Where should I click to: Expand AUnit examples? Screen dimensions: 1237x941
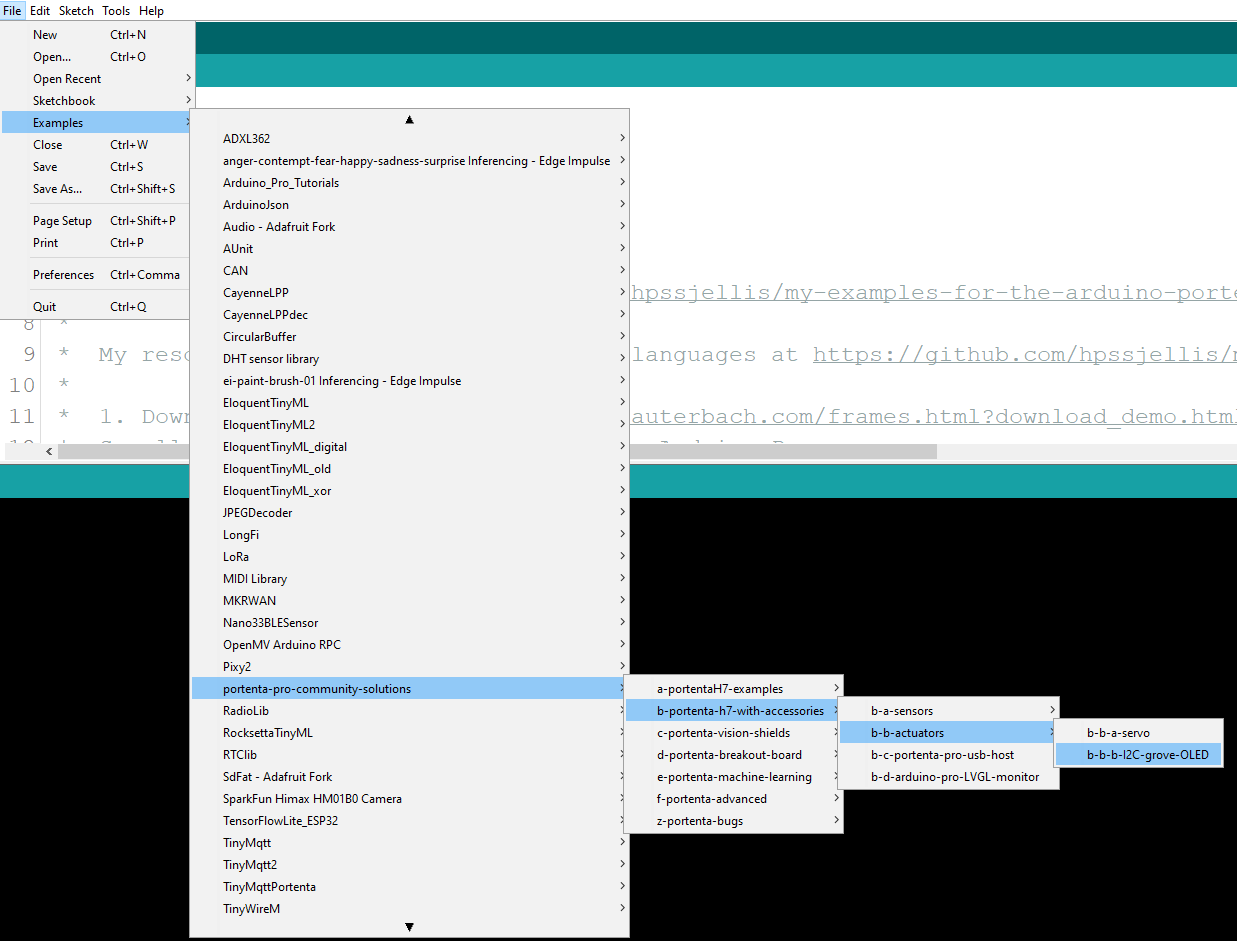click(410, 249)
